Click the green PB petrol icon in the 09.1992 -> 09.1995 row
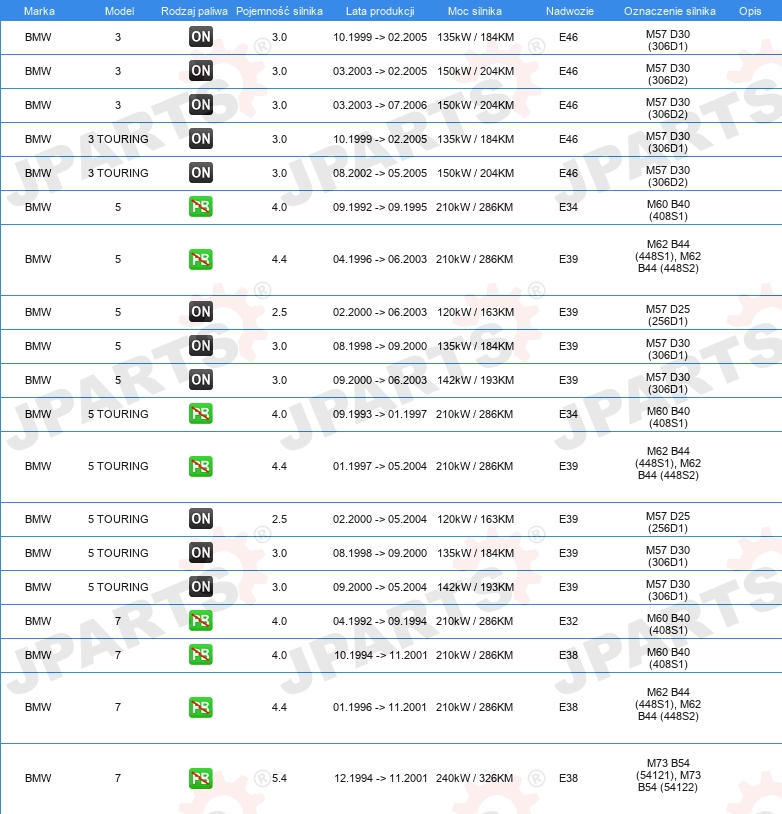Viewport: 782px width, 814px height. (x=200, y=207)
